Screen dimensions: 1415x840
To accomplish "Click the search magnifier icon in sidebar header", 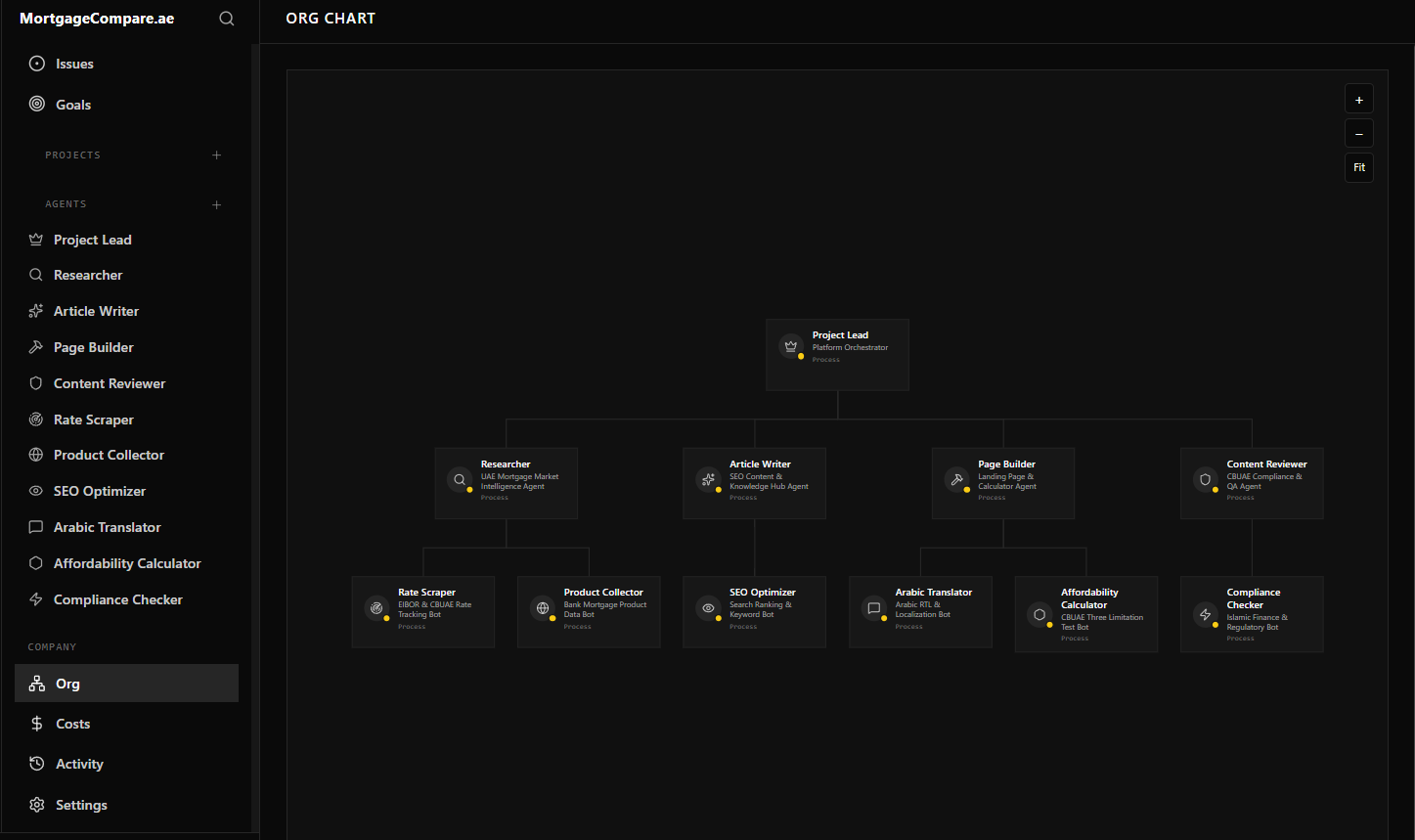I will [x=227, y=19].
